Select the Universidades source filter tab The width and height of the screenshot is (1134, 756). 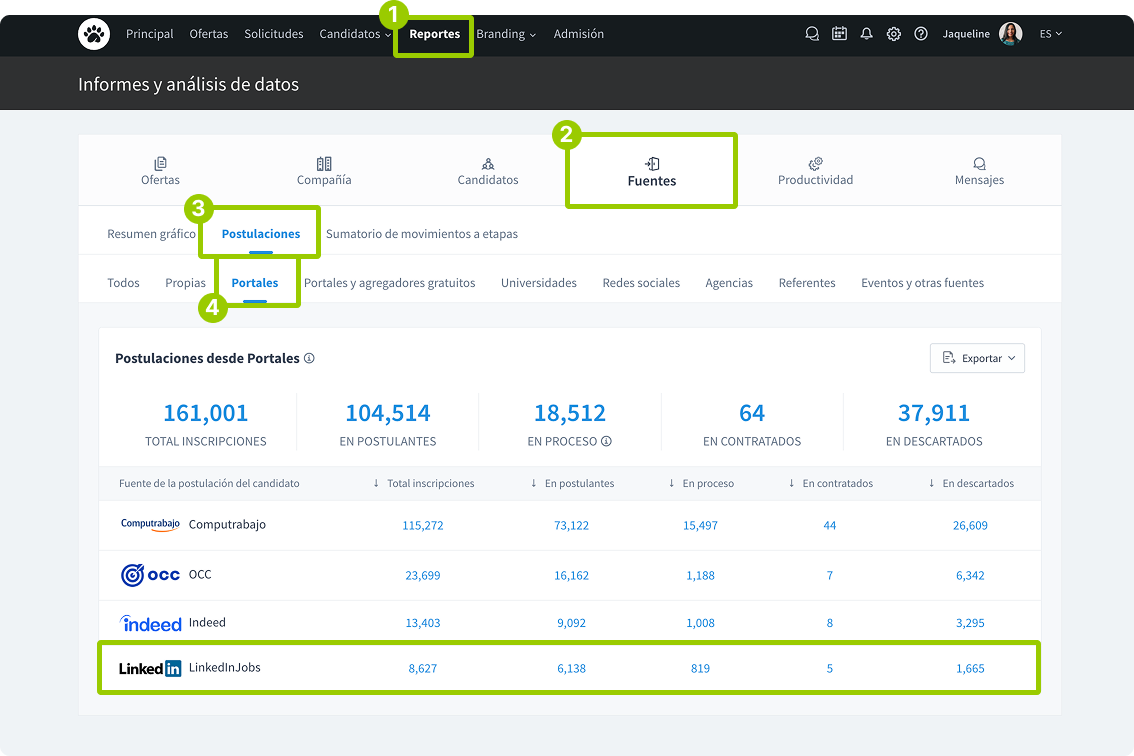click(539, 283)
